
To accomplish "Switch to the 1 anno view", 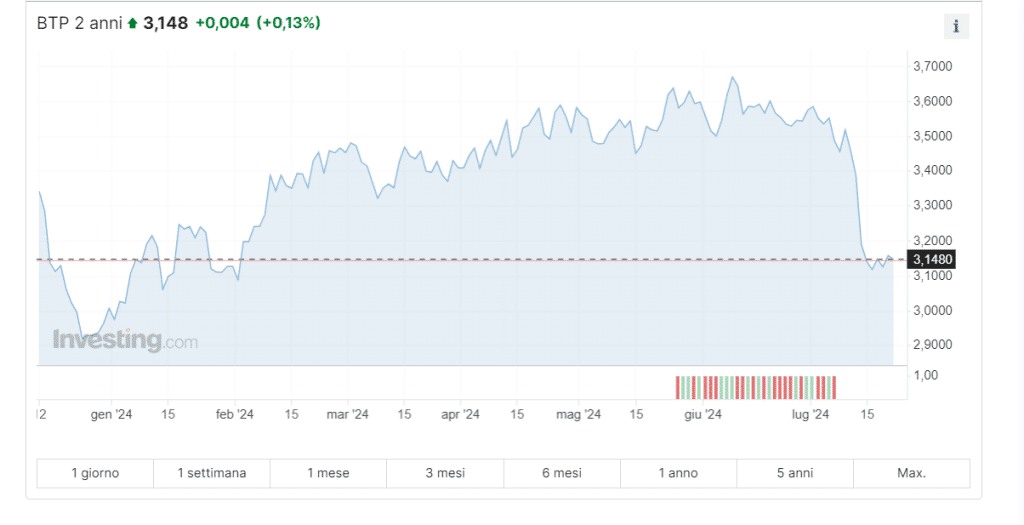I will click(x=678, y=473).
